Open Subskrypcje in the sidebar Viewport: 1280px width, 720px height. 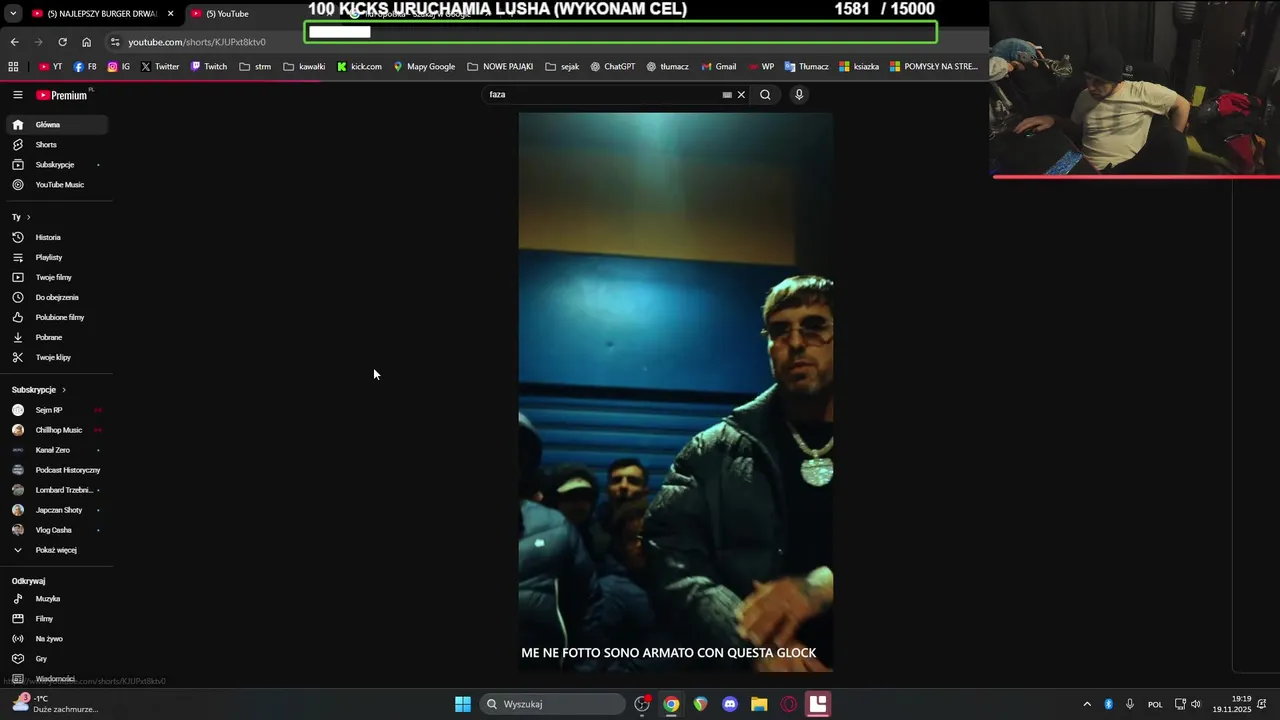tap(56, 165)
